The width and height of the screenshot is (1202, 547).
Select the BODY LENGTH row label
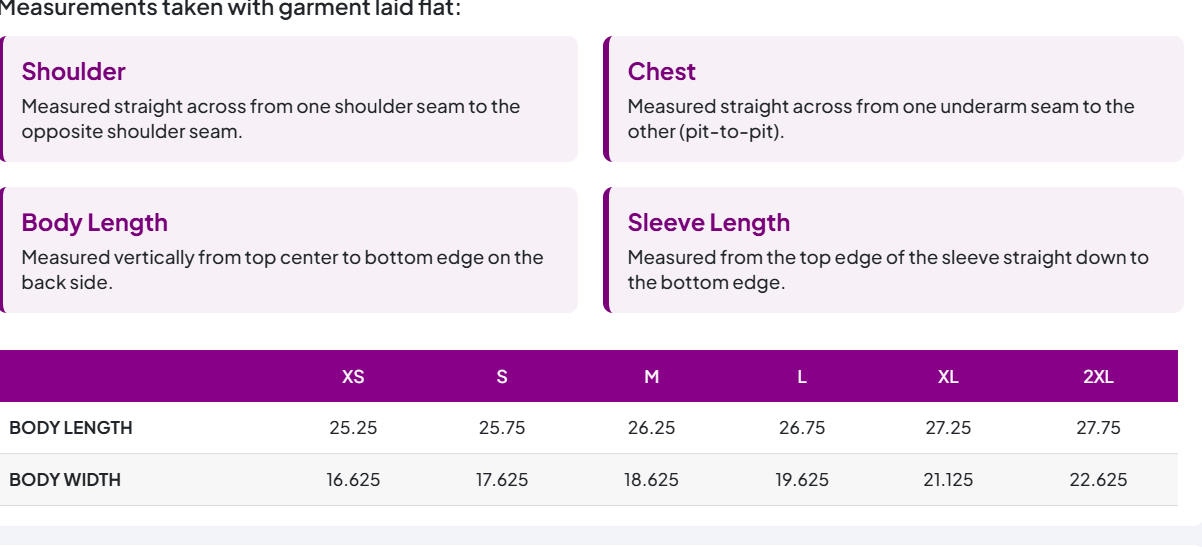71,428
